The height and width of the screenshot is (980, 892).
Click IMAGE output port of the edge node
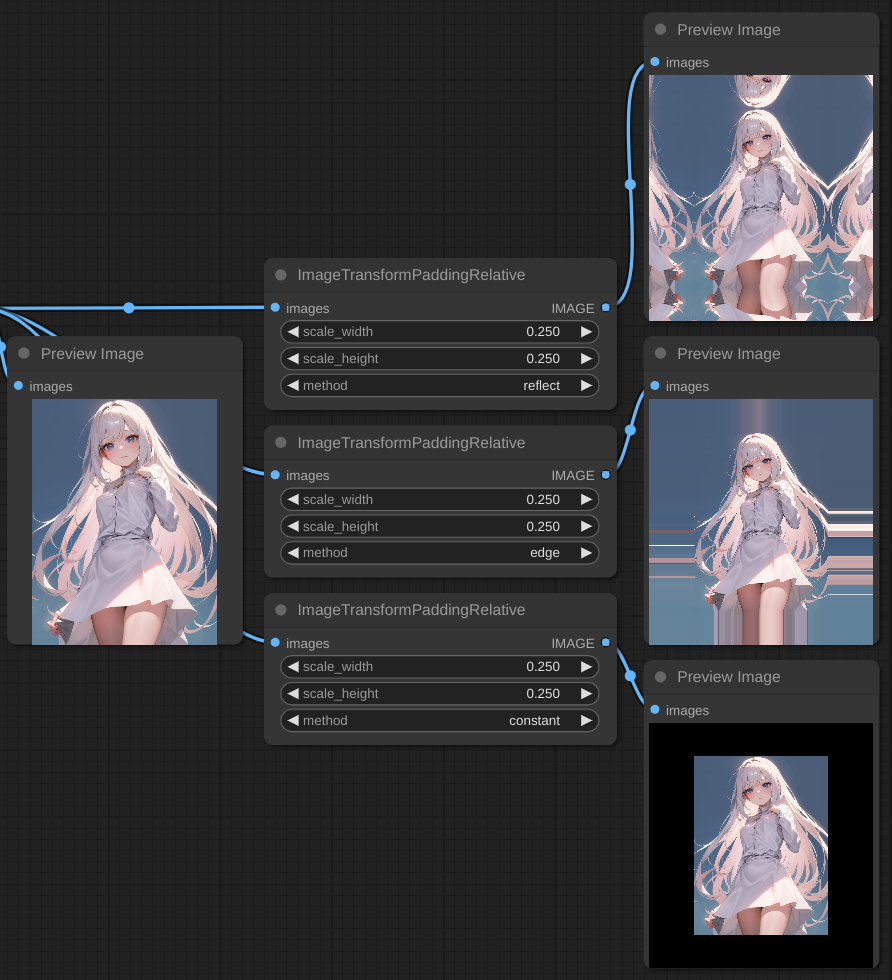(x=606, y=475)
